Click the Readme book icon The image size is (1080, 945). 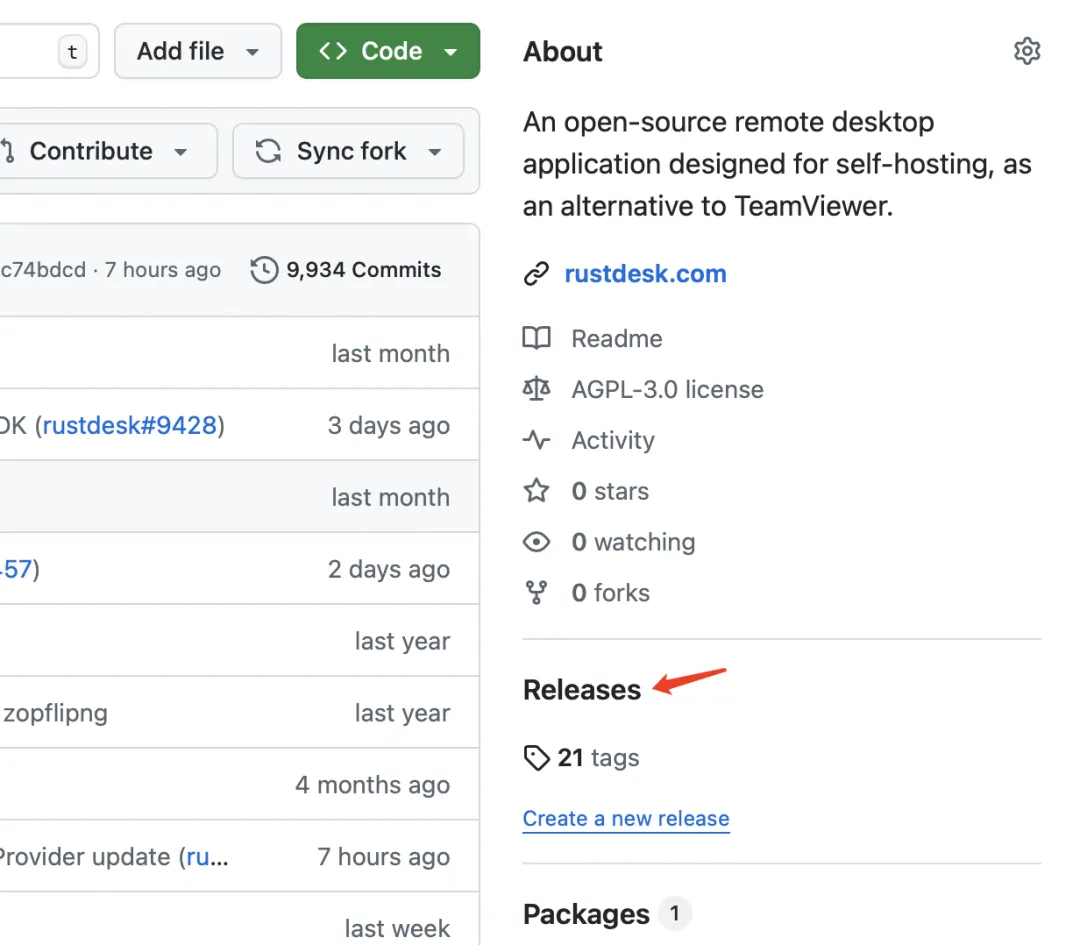537,339
